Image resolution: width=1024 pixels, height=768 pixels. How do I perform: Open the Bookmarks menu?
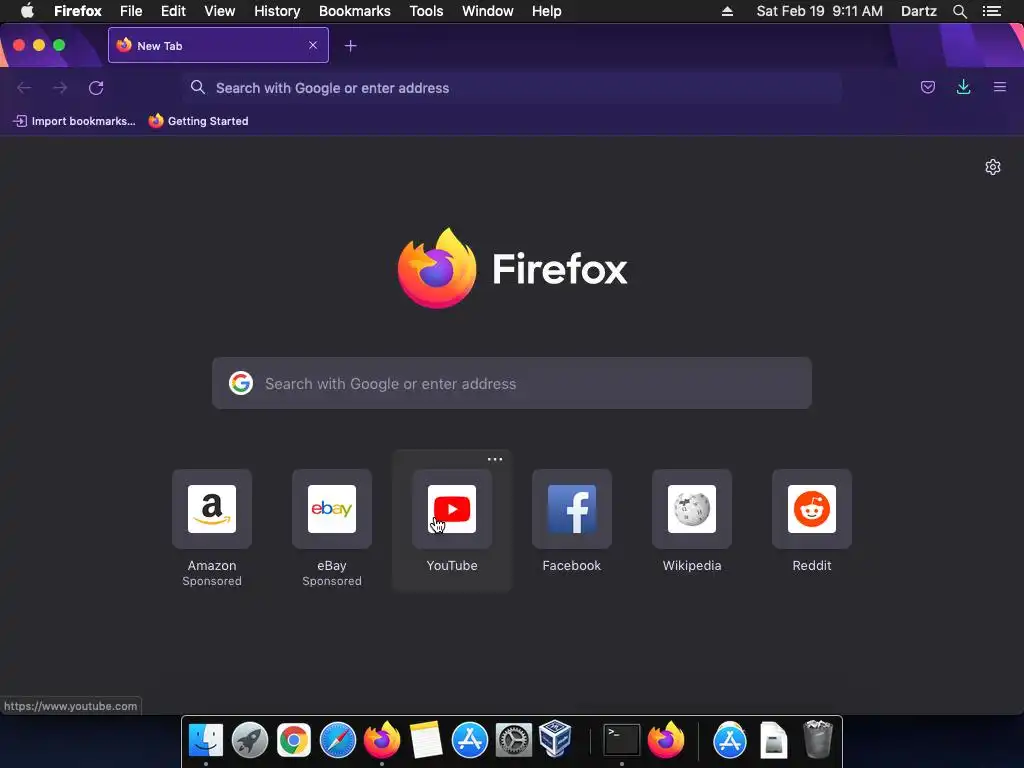355,11
